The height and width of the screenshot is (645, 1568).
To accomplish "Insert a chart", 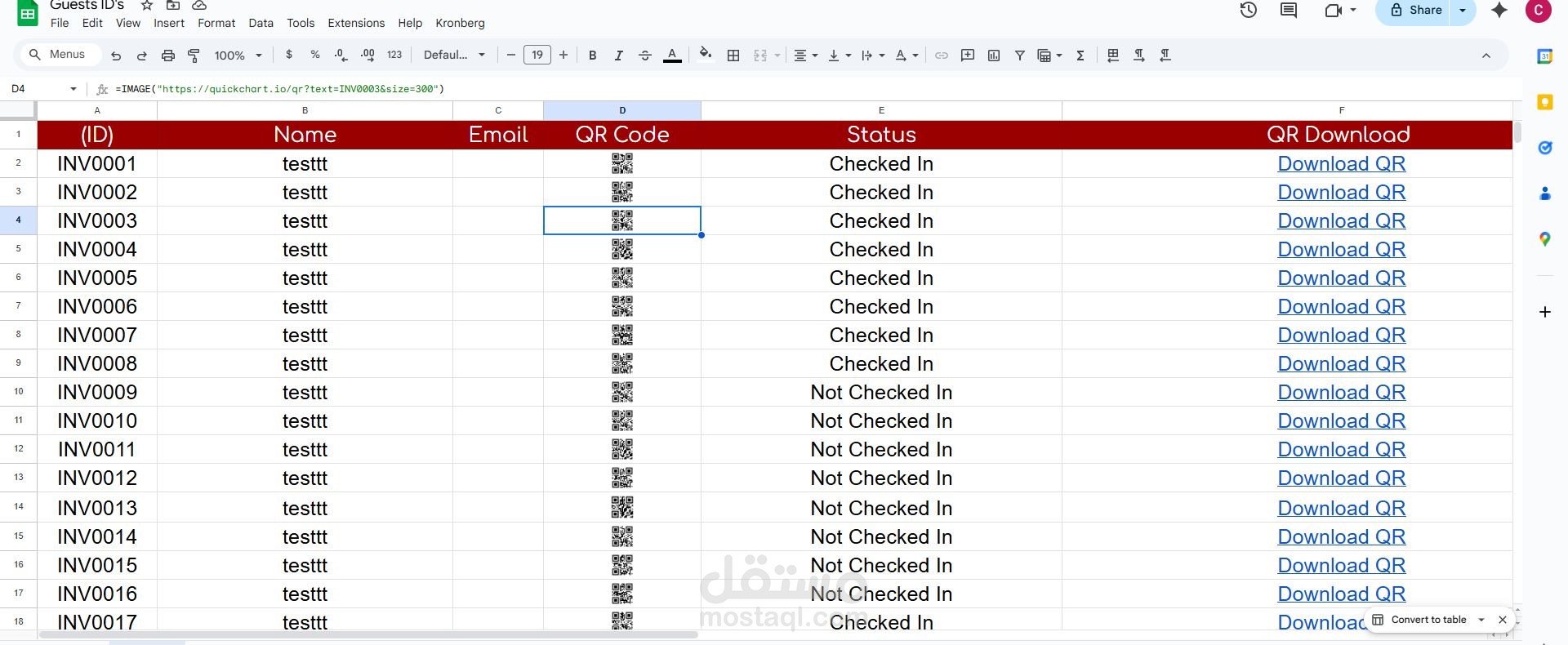I will pyautogui.click(x=994, y=55).
